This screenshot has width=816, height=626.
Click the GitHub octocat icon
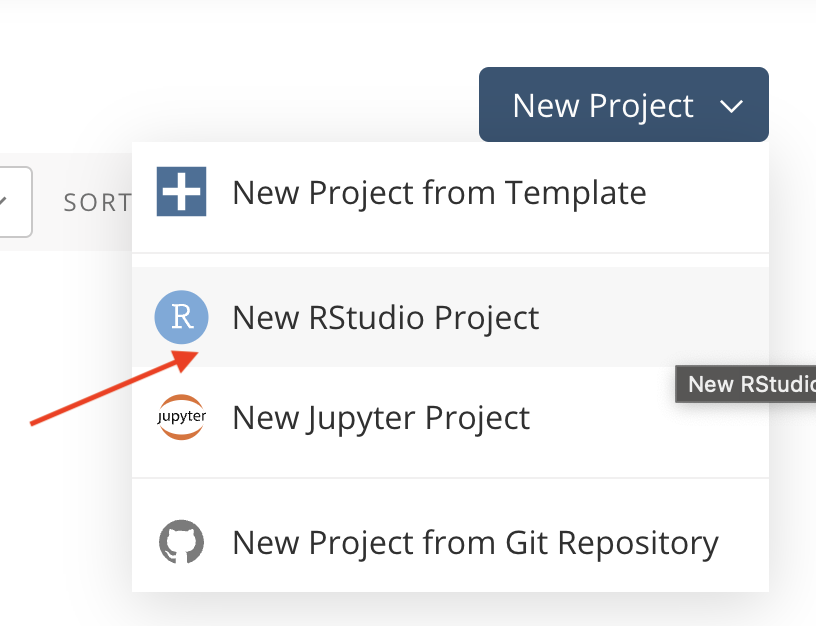click(x=181, y=542)
